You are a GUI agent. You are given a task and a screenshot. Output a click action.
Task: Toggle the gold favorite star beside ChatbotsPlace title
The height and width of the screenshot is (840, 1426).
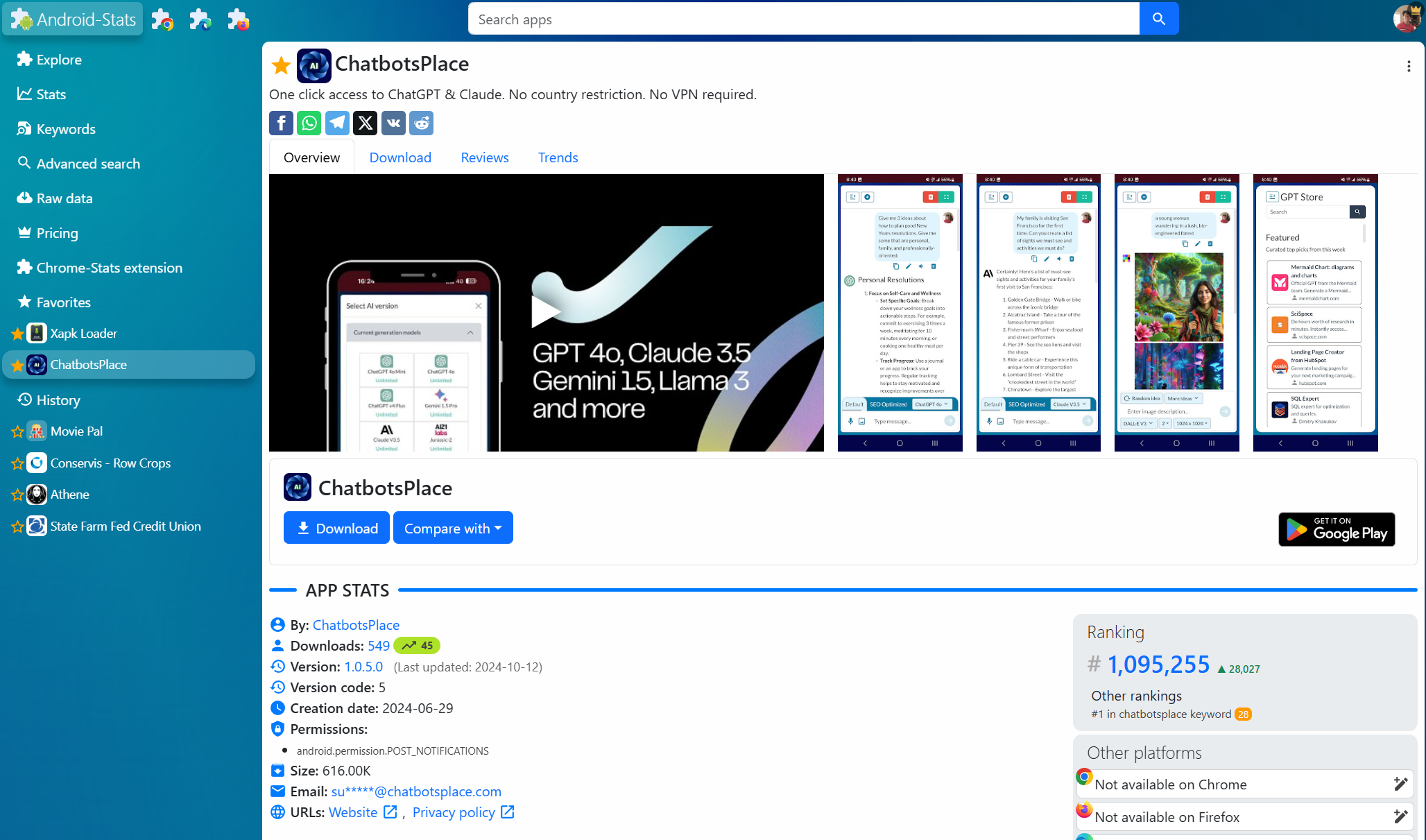click(x=281, y=66)
